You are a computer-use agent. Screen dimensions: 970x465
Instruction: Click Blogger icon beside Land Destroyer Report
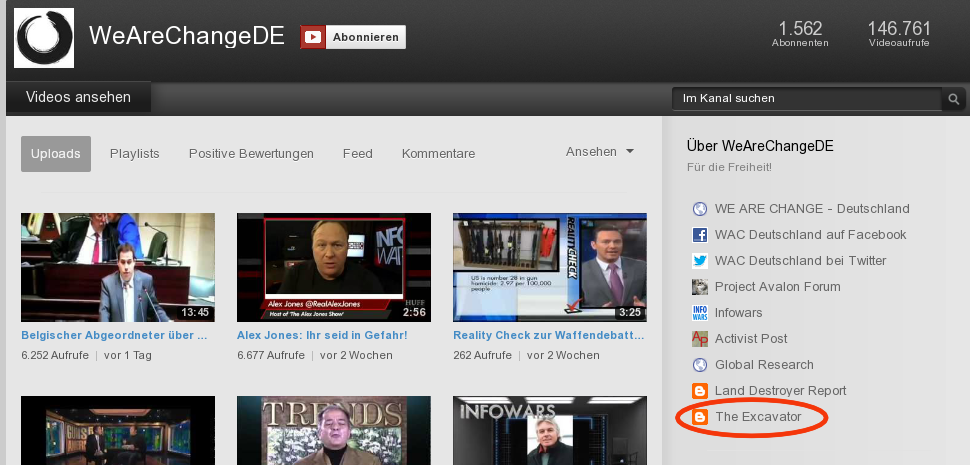(700, 391)
